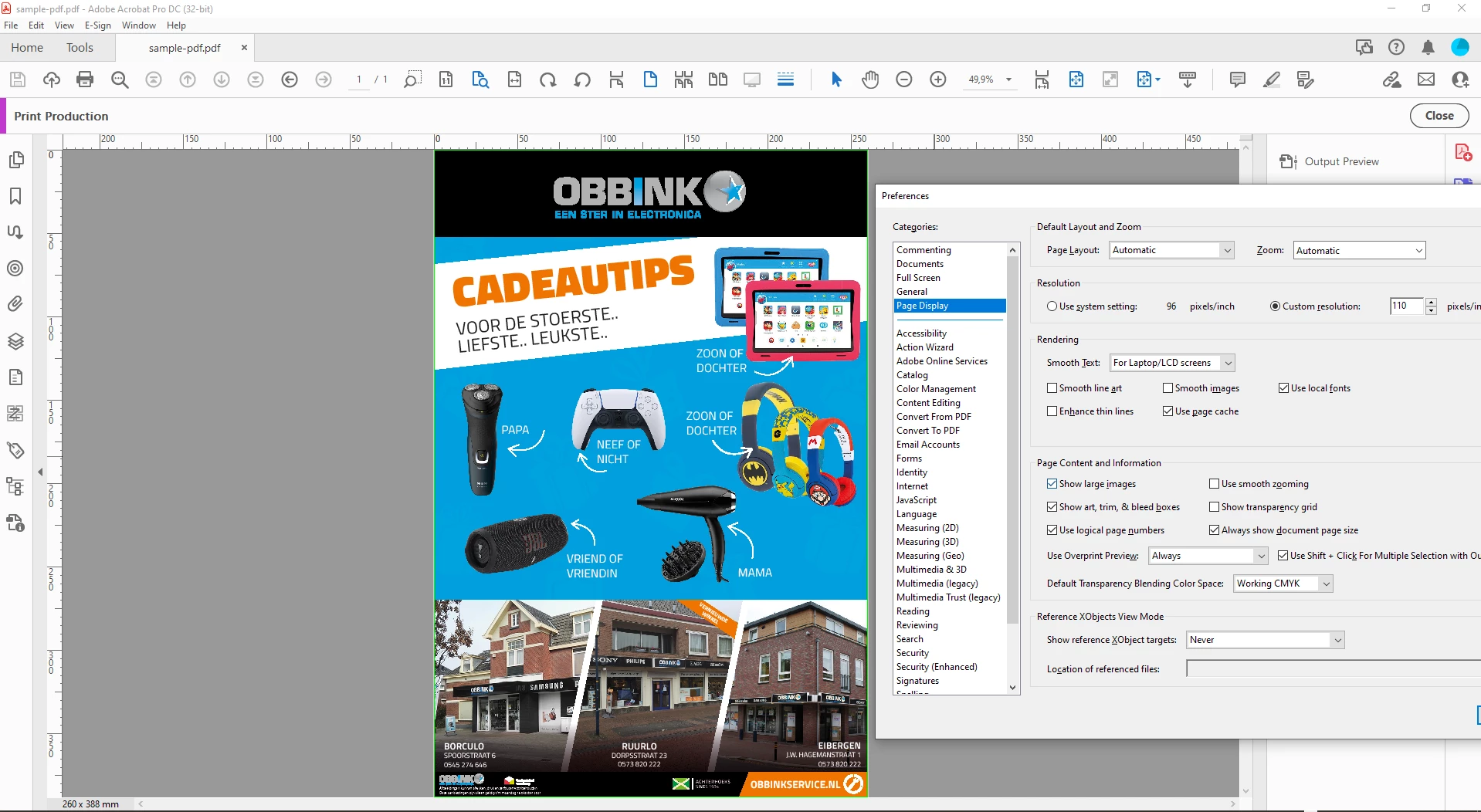Screen dimensions: 1481x812
Task: Select Custom resolution radio button
Action: 1275,306
